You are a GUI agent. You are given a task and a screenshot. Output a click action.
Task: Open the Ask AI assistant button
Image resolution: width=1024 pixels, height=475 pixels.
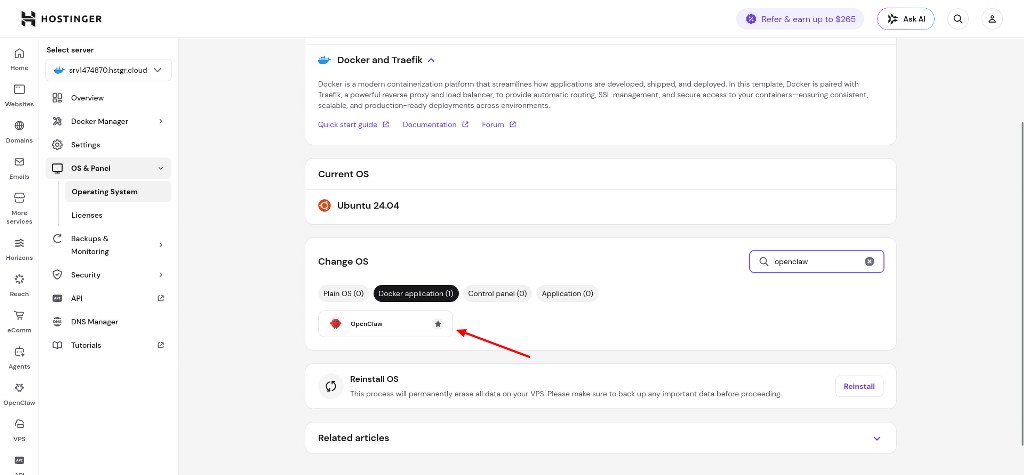[x=906, y=19]
